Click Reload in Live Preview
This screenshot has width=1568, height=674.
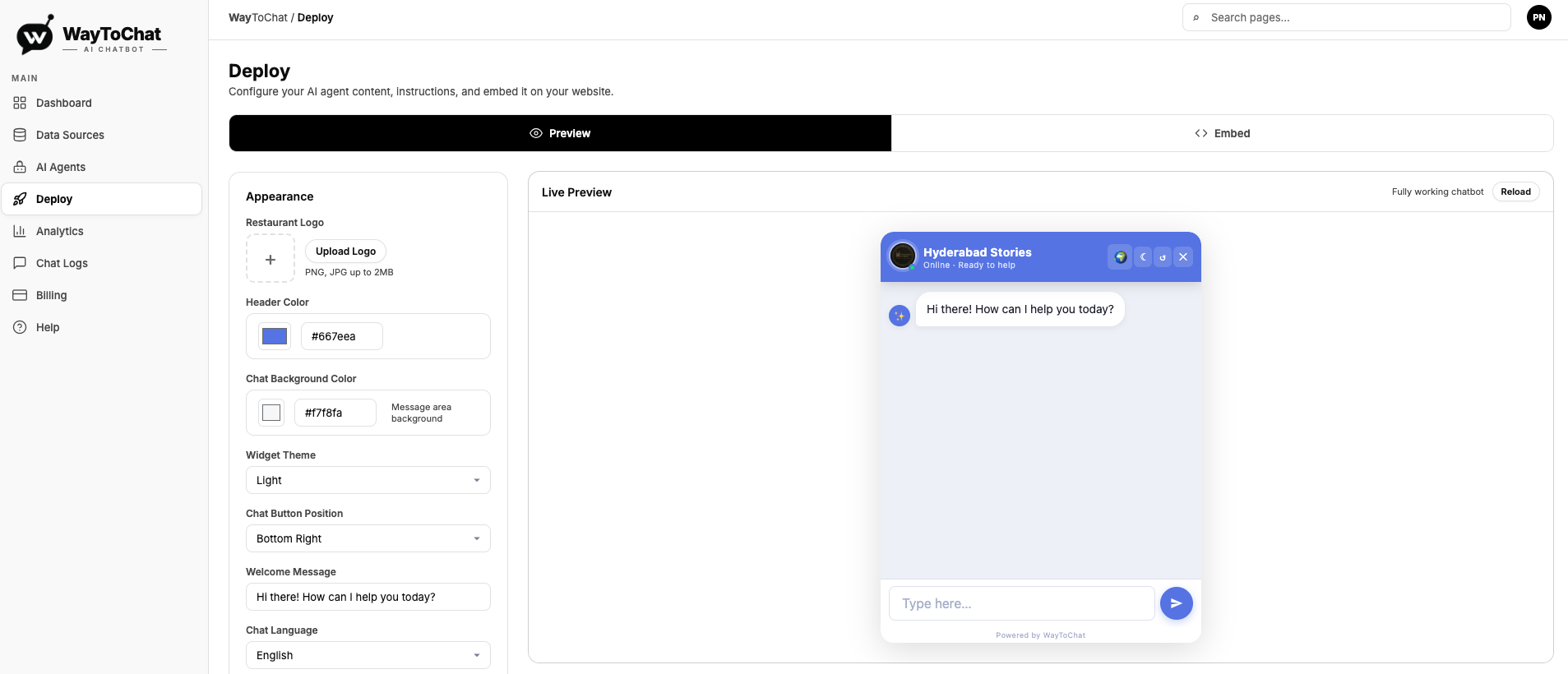[x=1515, y=192]
